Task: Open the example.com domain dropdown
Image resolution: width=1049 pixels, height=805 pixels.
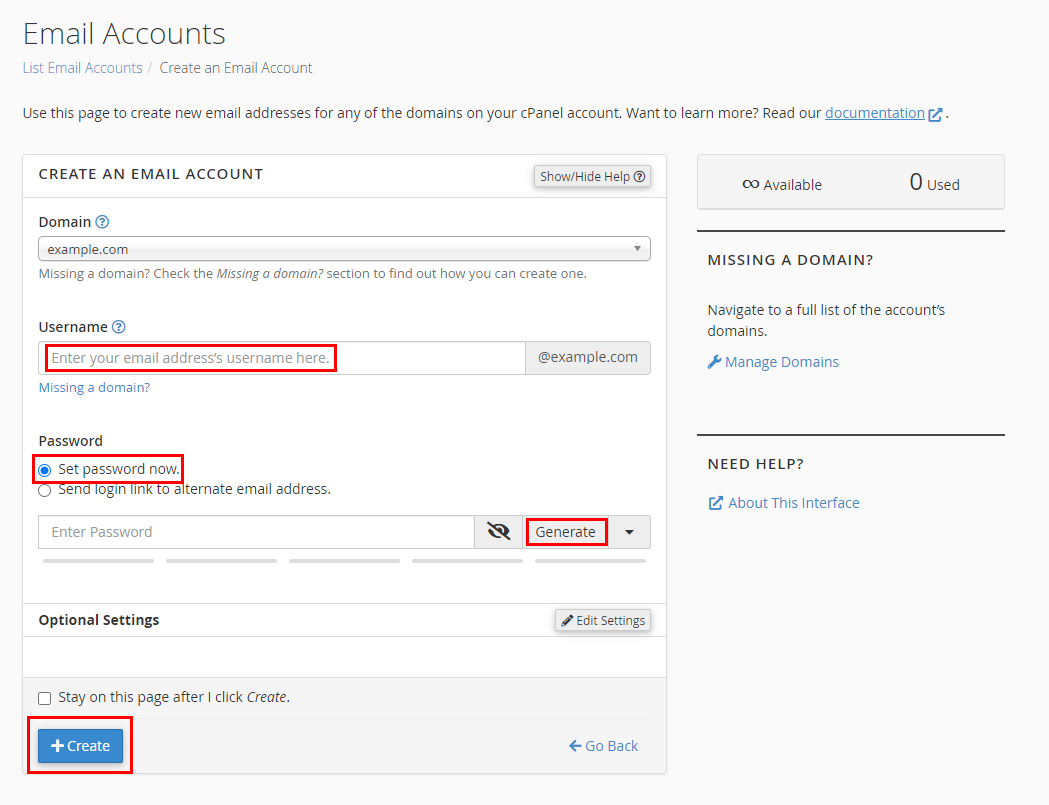Action: tap(344, 248)
